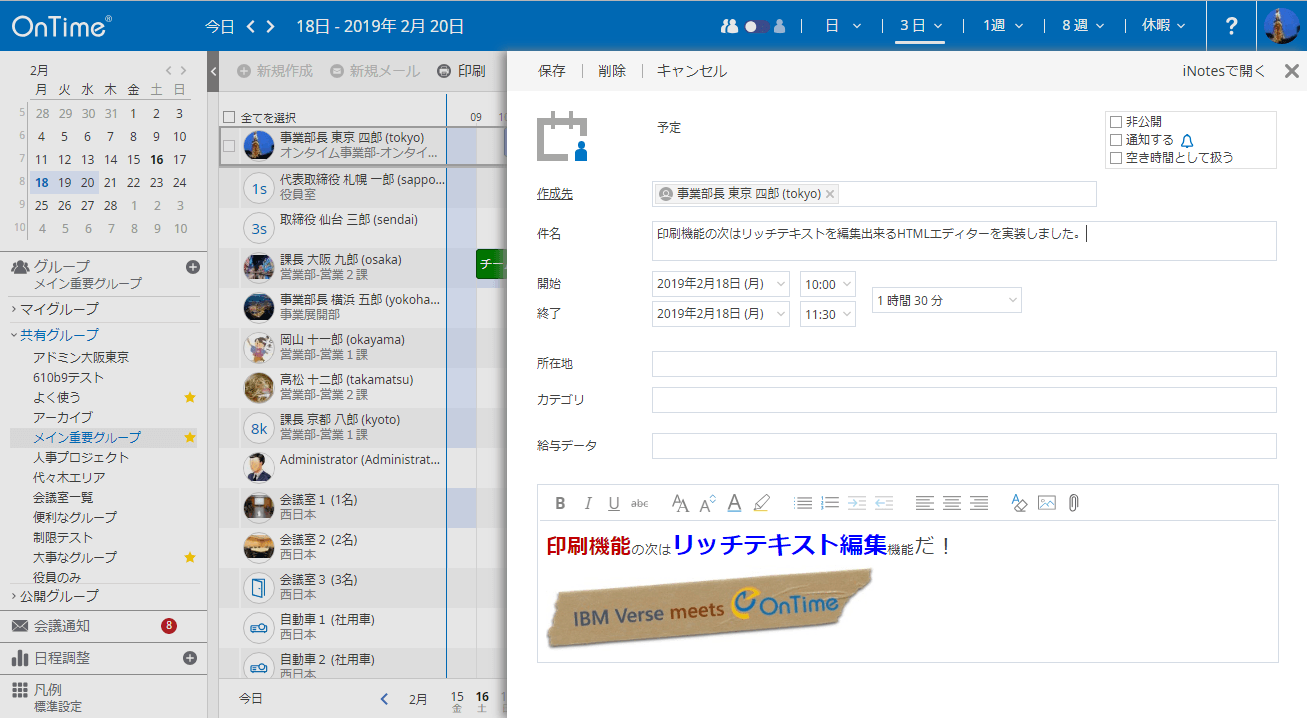Screen dimensions: 1307x718
Task: Insert an image via the picture icon
Action: (x=1046, y=502)
